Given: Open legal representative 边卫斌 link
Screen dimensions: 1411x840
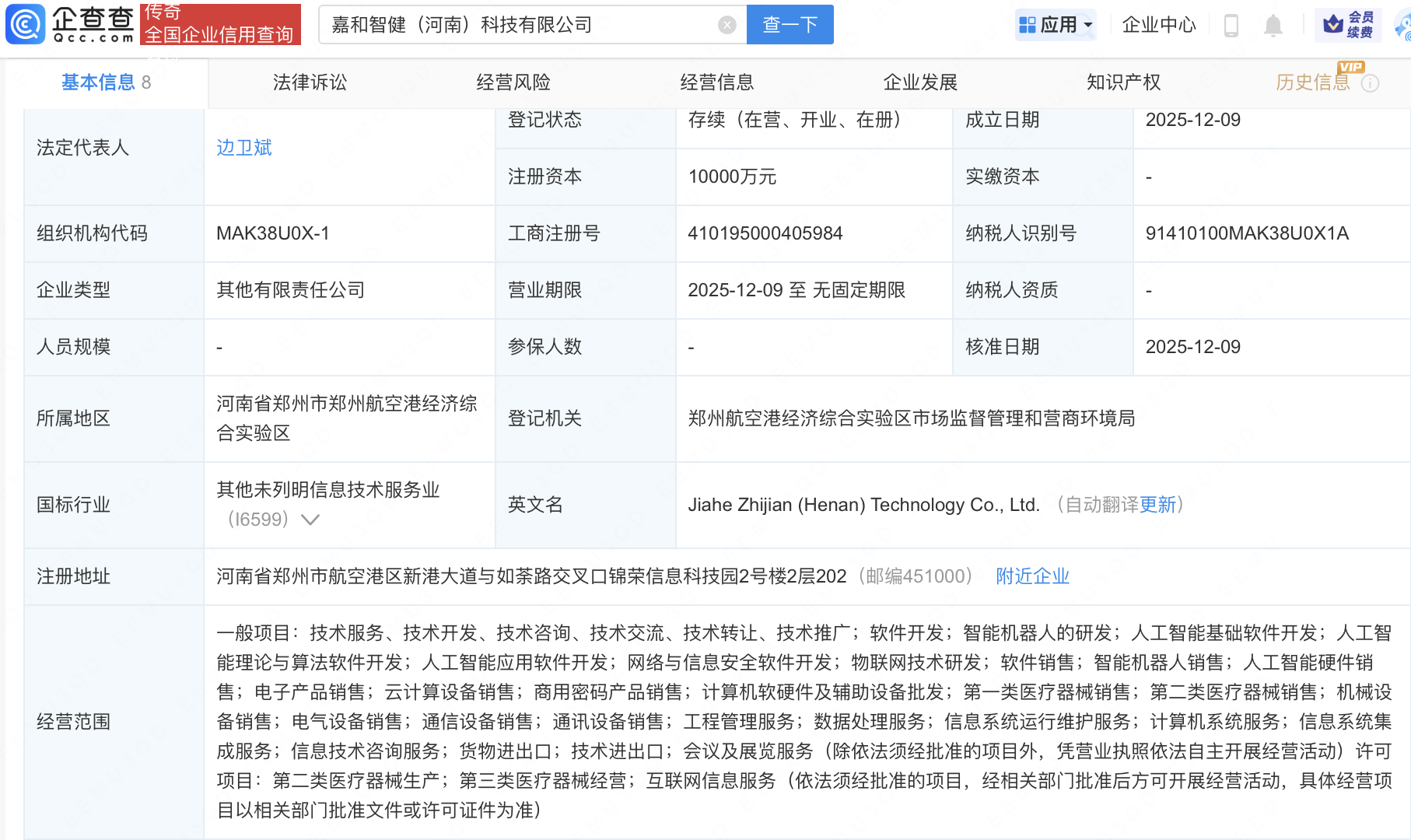Looking at the screenshot, I should (244, 148).
